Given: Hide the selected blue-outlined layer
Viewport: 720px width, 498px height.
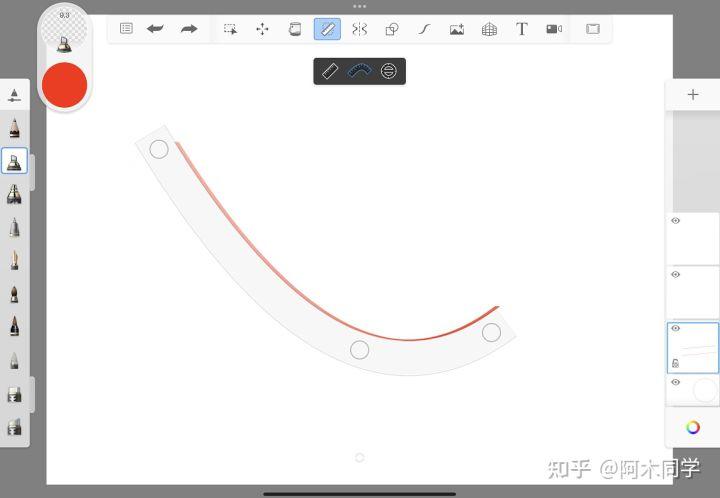Looking at the screenshot, I should (x=675, y=328).
